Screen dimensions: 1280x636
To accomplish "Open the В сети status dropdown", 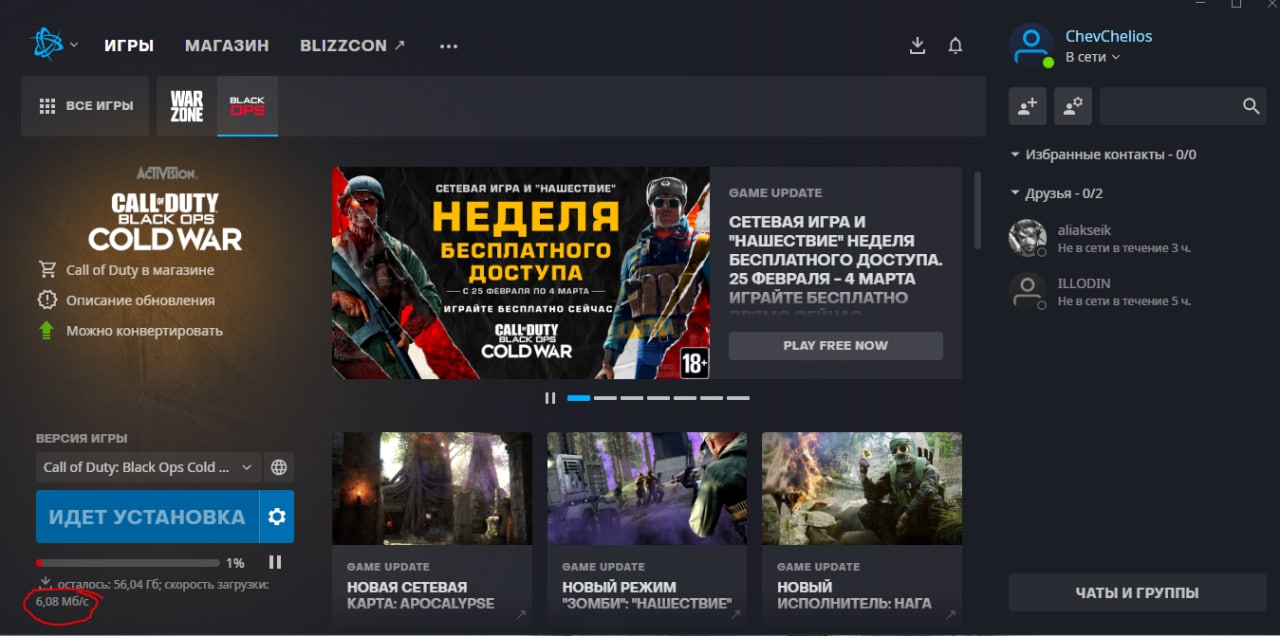I will [x=1092, y=57].
